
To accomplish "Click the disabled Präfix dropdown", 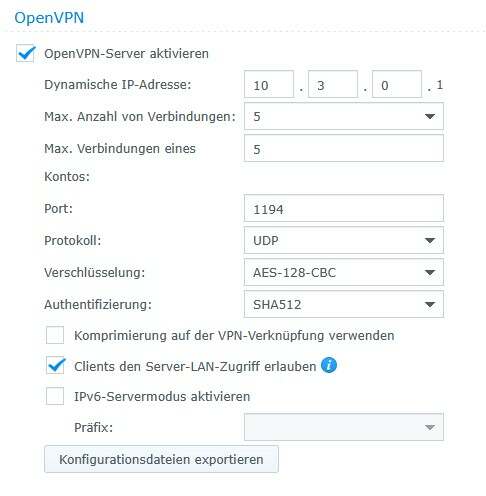I will tap(344, 427).
